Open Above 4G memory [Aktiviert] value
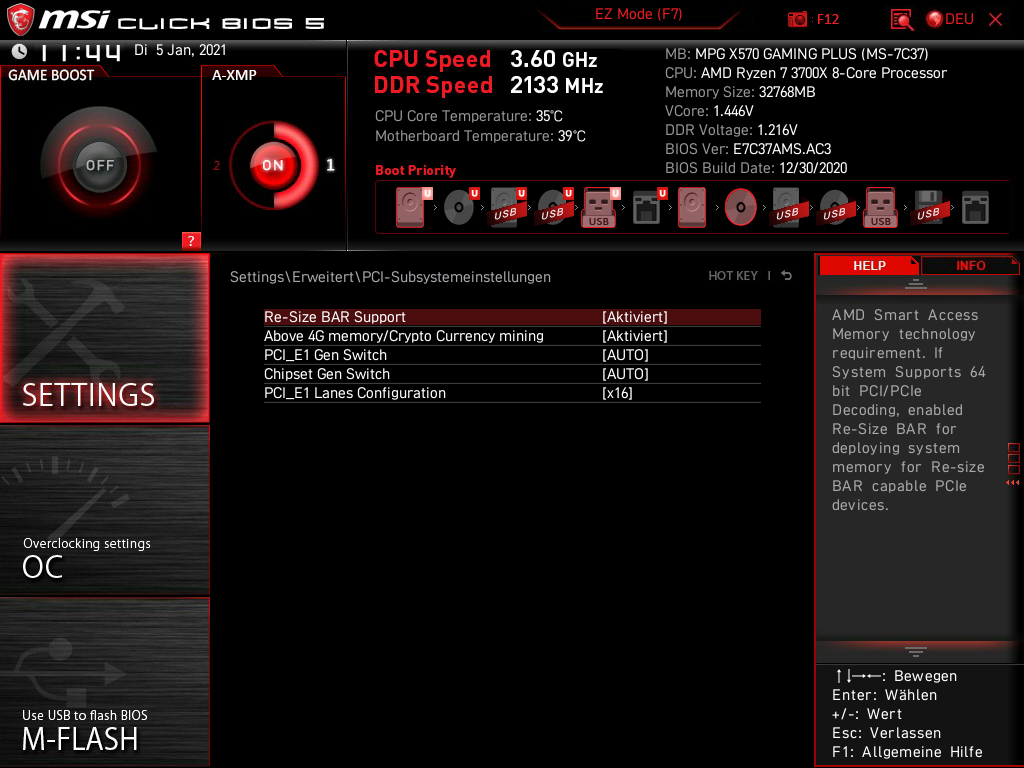The width and height of the screenshot is (1024, 768). coord(635,336)
